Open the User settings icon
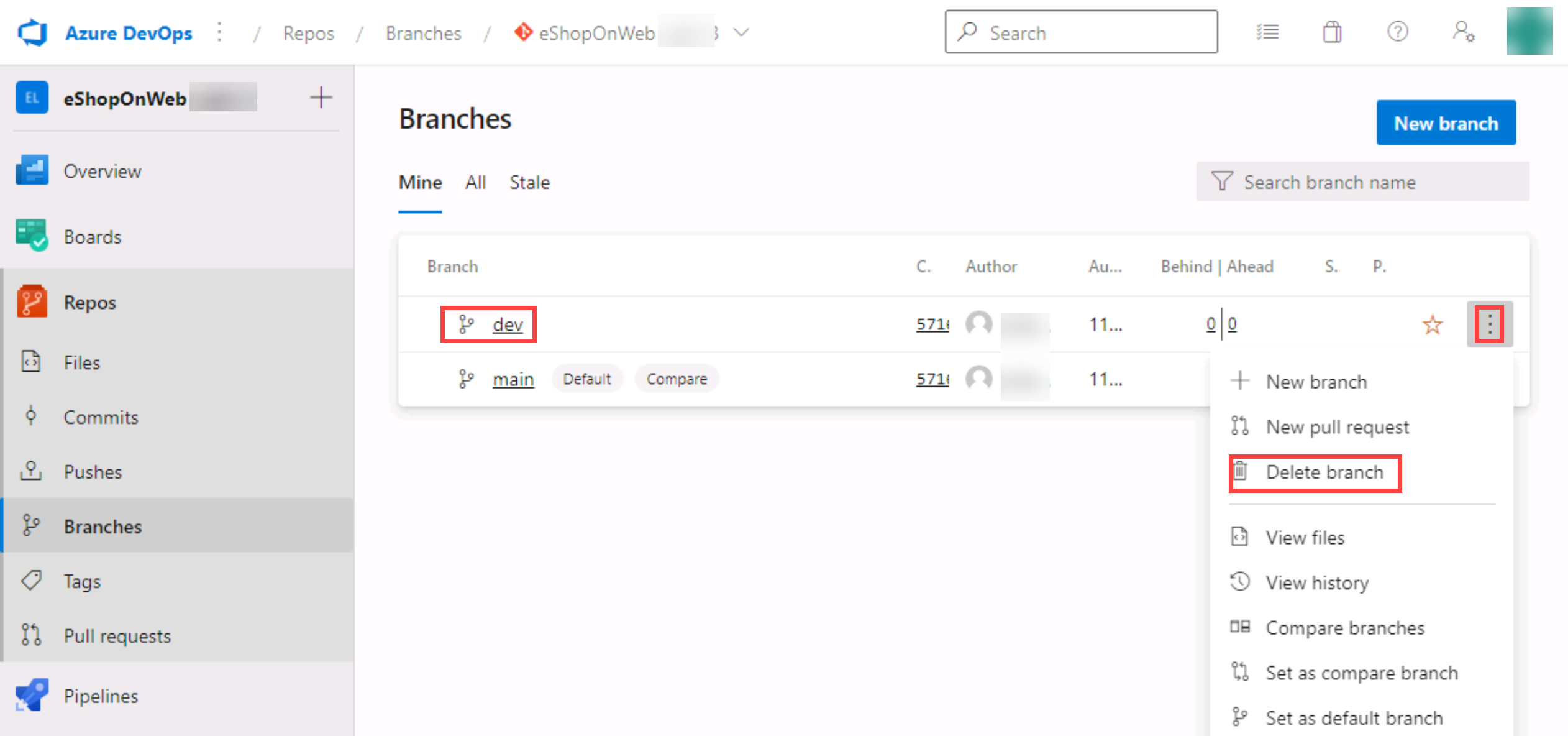1568x736 pixels. [1463, 32]
